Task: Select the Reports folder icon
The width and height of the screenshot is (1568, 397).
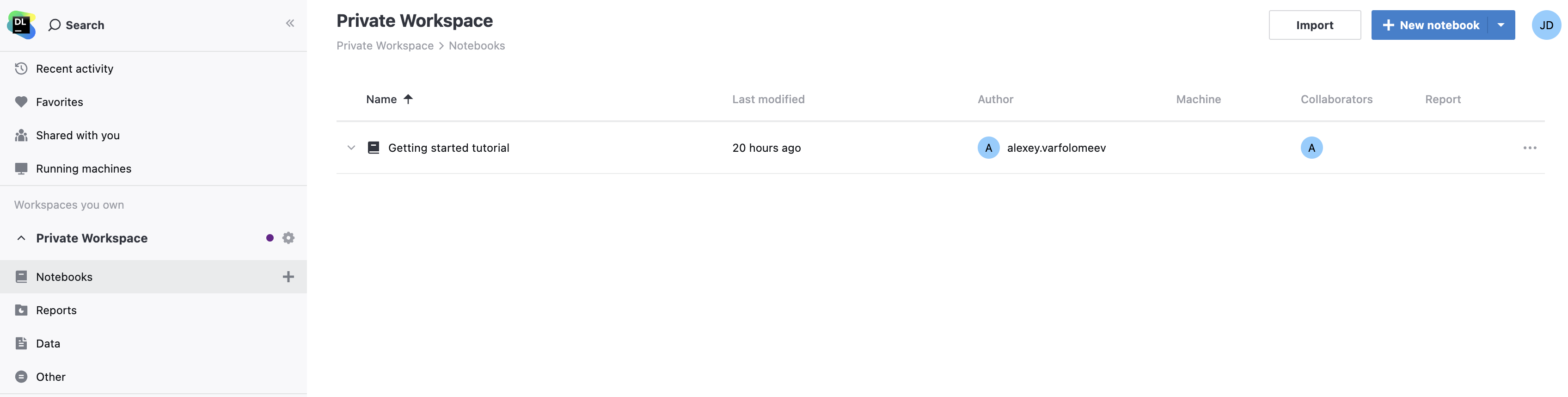Action: coord(21,310)
